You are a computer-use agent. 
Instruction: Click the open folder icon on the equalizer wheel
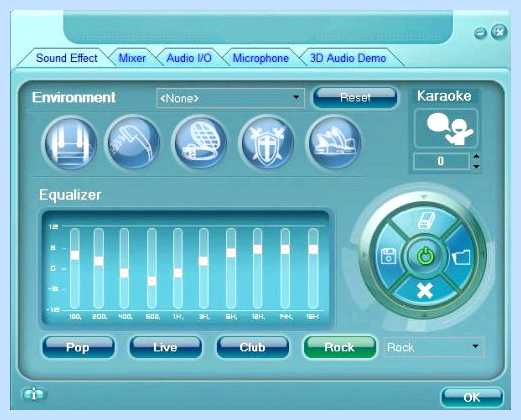click(461, 257)
